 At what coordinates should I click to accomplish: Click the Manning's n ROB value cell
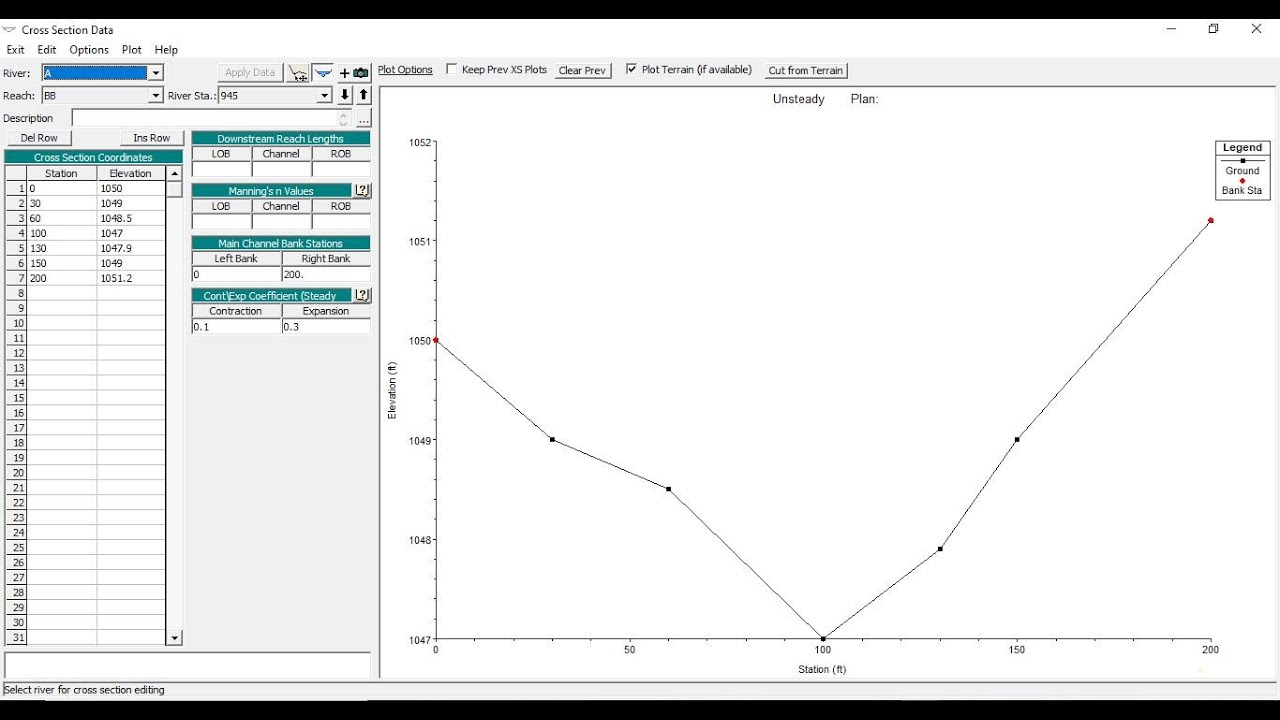point(341,222)
